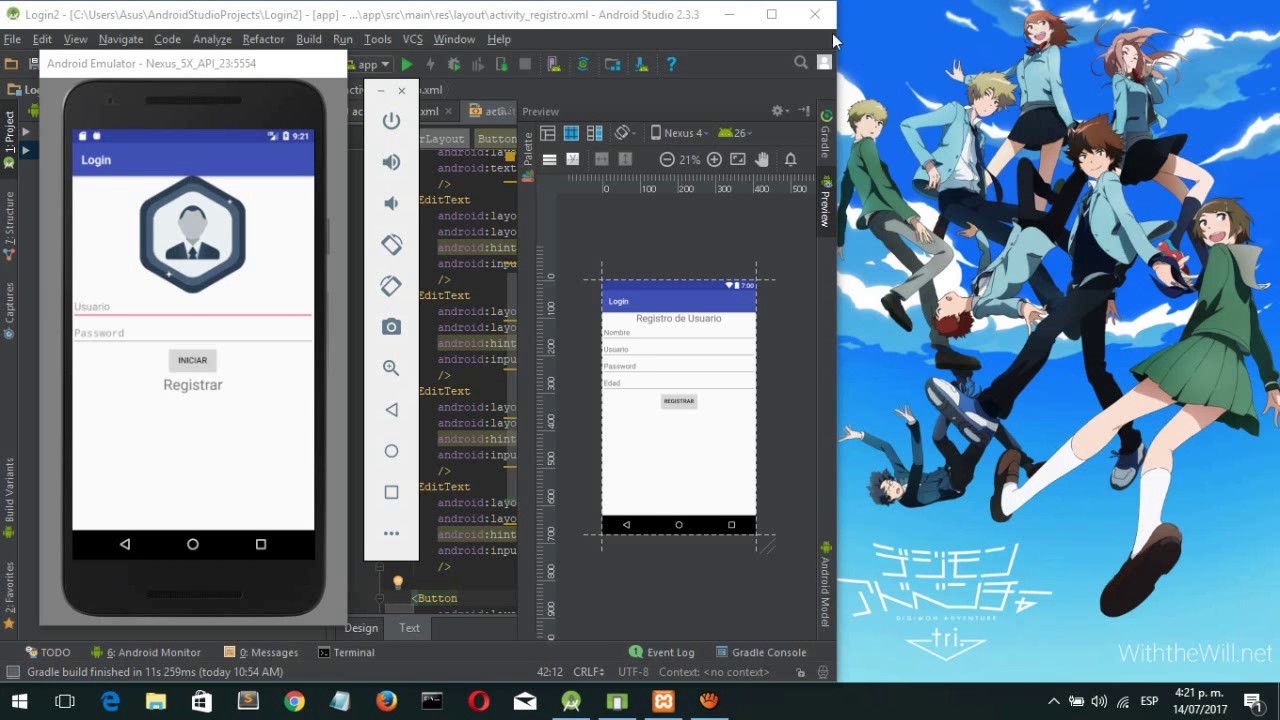Open the Build menu
The height and width of the screenshot is (720, 1280).
(309, 39)
